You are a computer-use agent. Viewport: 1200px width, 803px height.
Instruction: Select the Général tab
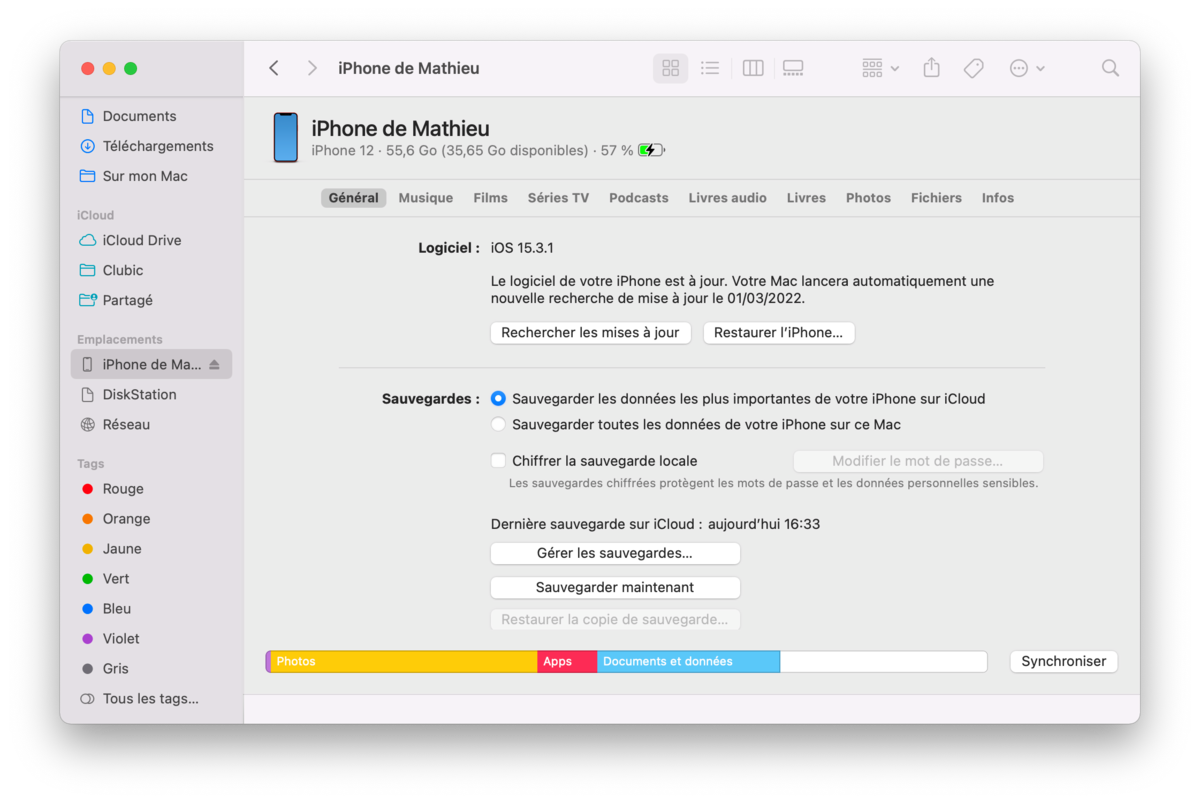(x=354, y=198)
